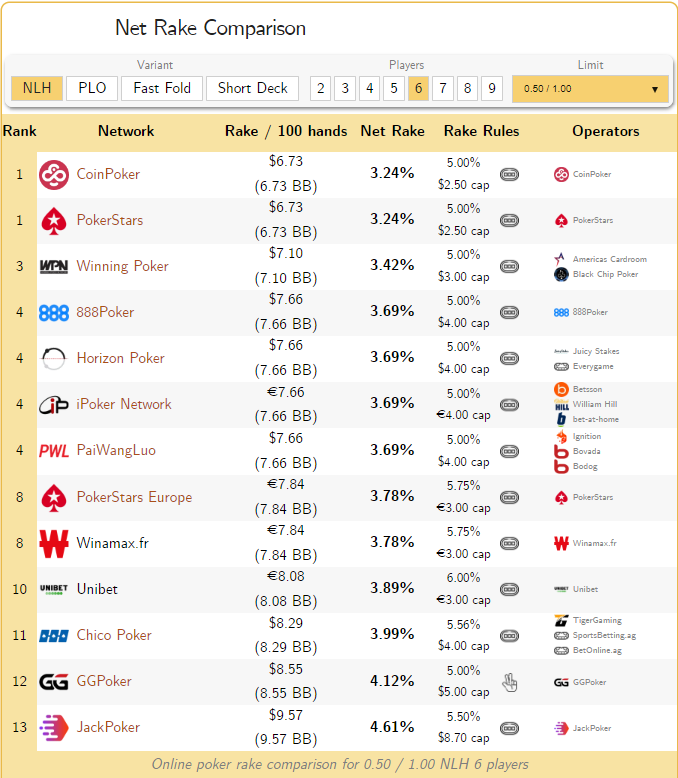Click the rake rules table icon for JackPoker
The width and height of the screenshot is (678, 778).
[x=509, y=728]
